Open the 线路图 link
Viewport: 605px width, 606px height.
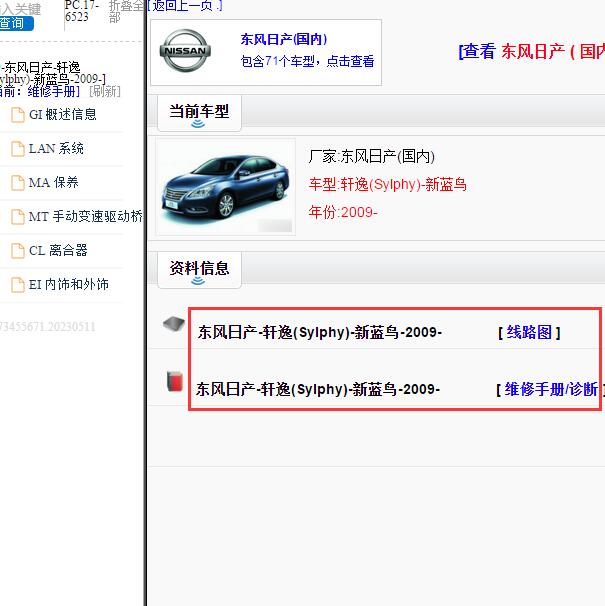529,332
